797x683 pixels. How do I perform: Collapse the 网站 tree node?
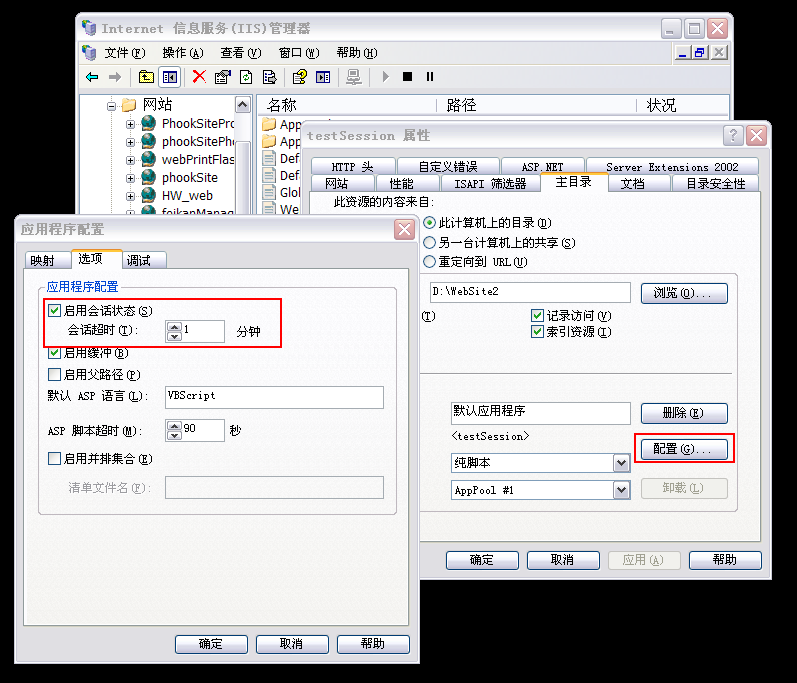111,106
